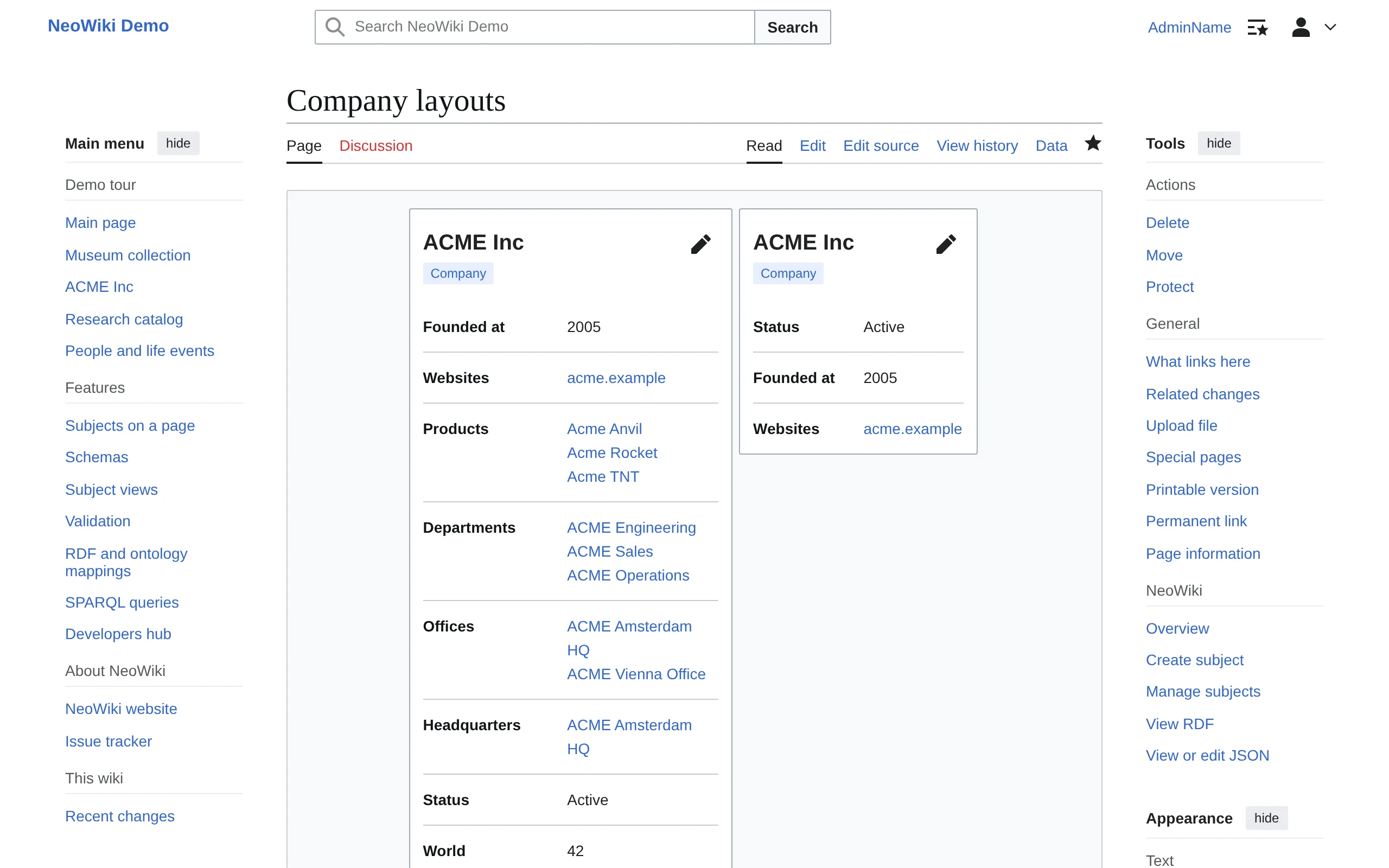Click the magnifier icon in search box
The height and width of the screenshot is (868, 1389).
tap(335, 27)
